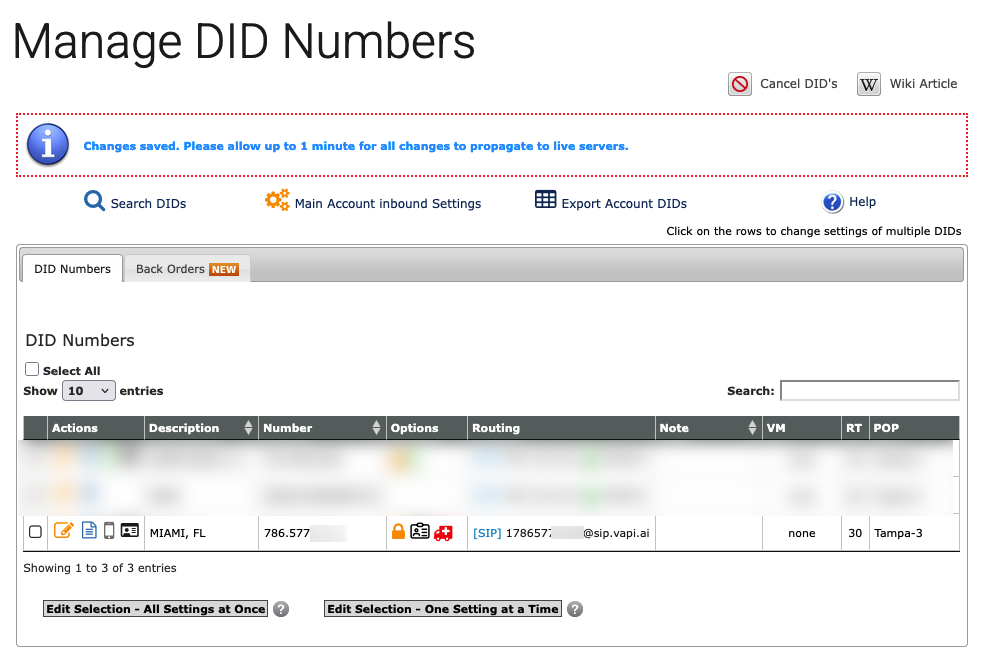The width and height of the screenshot is (1002, 661).
Task: Switch to the DID Numbers tab
Action: point(72,268)
